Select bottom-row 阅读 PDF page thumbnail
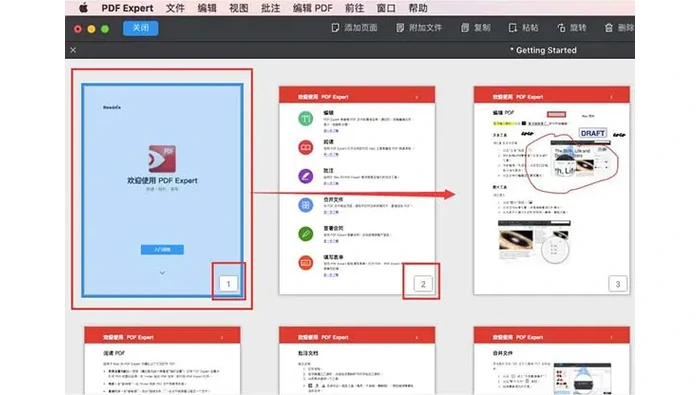 (x=162, y=361)
